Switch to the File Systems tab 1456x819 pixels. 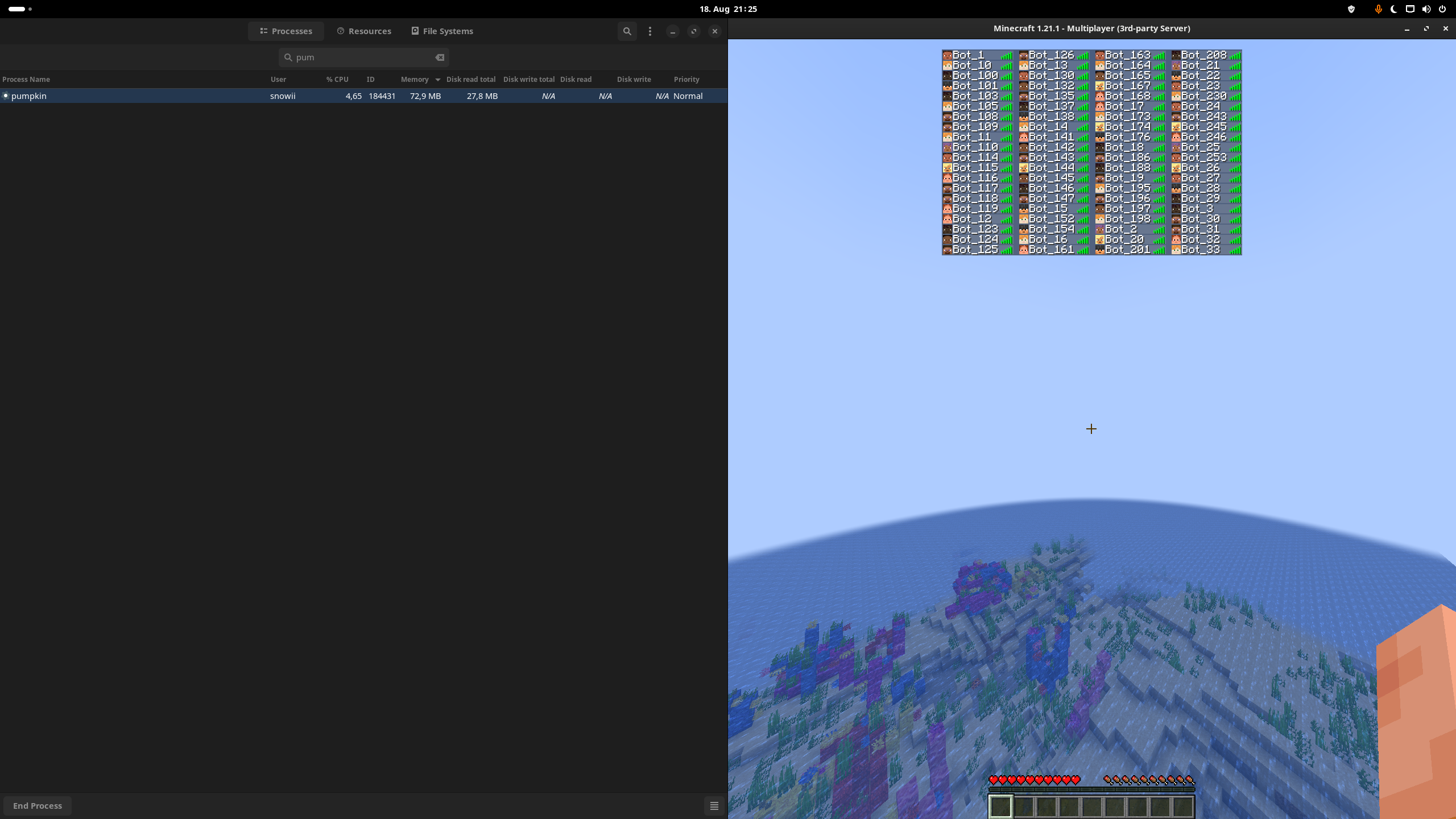coord(442,31)
